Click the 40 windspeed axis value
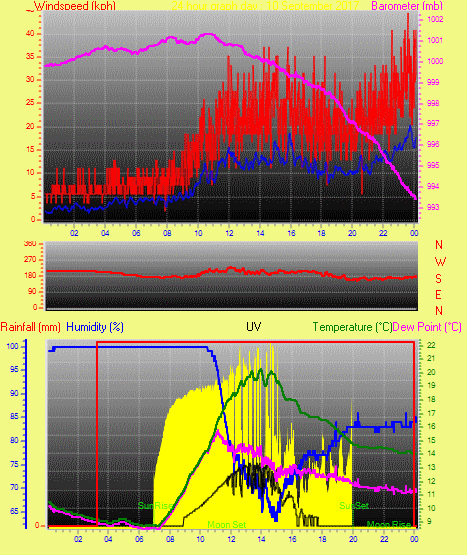467x555 pixels. pyautogui.click(x=30, y=34)
